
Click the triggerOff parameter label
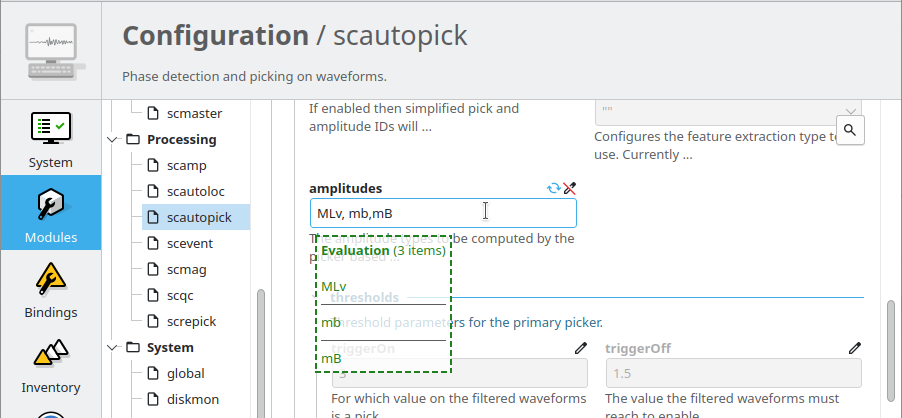pyautogui.click(x=638, y=348)
